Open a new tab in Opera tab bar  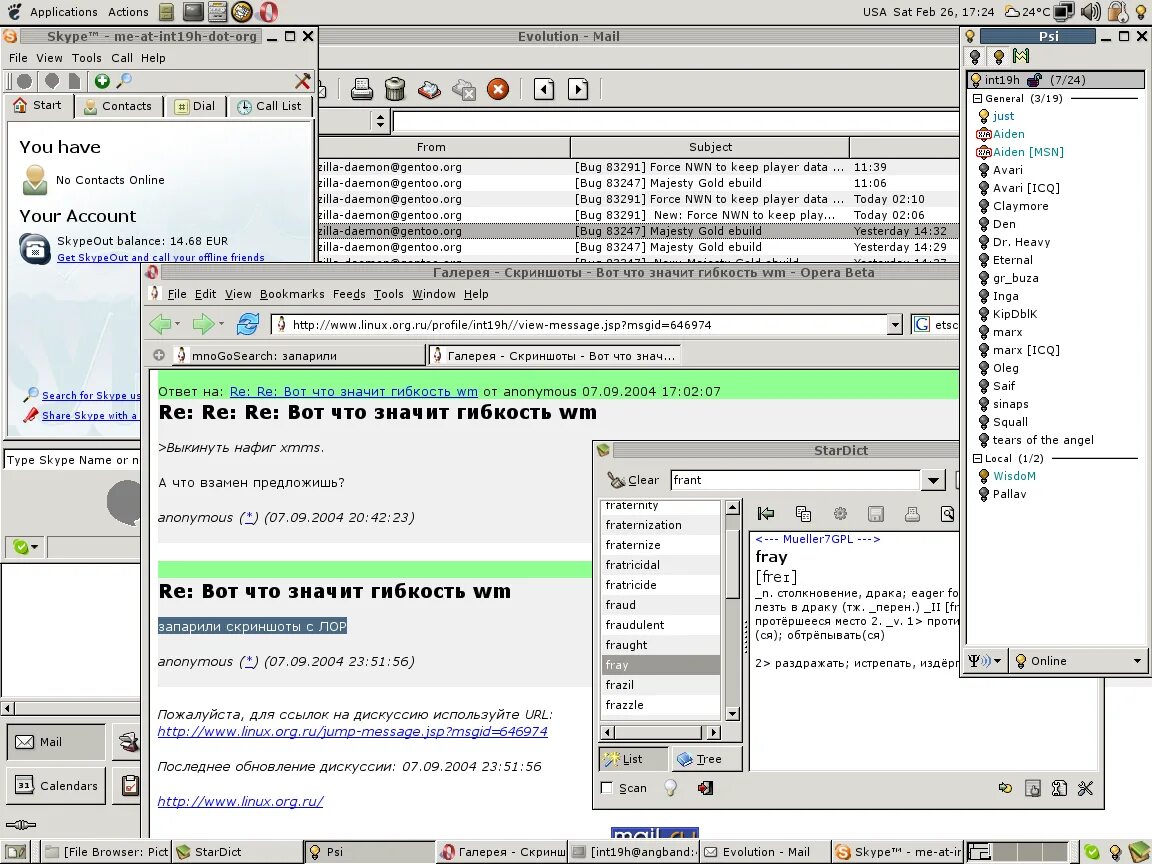pyautogui.click(x=159, y=356)
